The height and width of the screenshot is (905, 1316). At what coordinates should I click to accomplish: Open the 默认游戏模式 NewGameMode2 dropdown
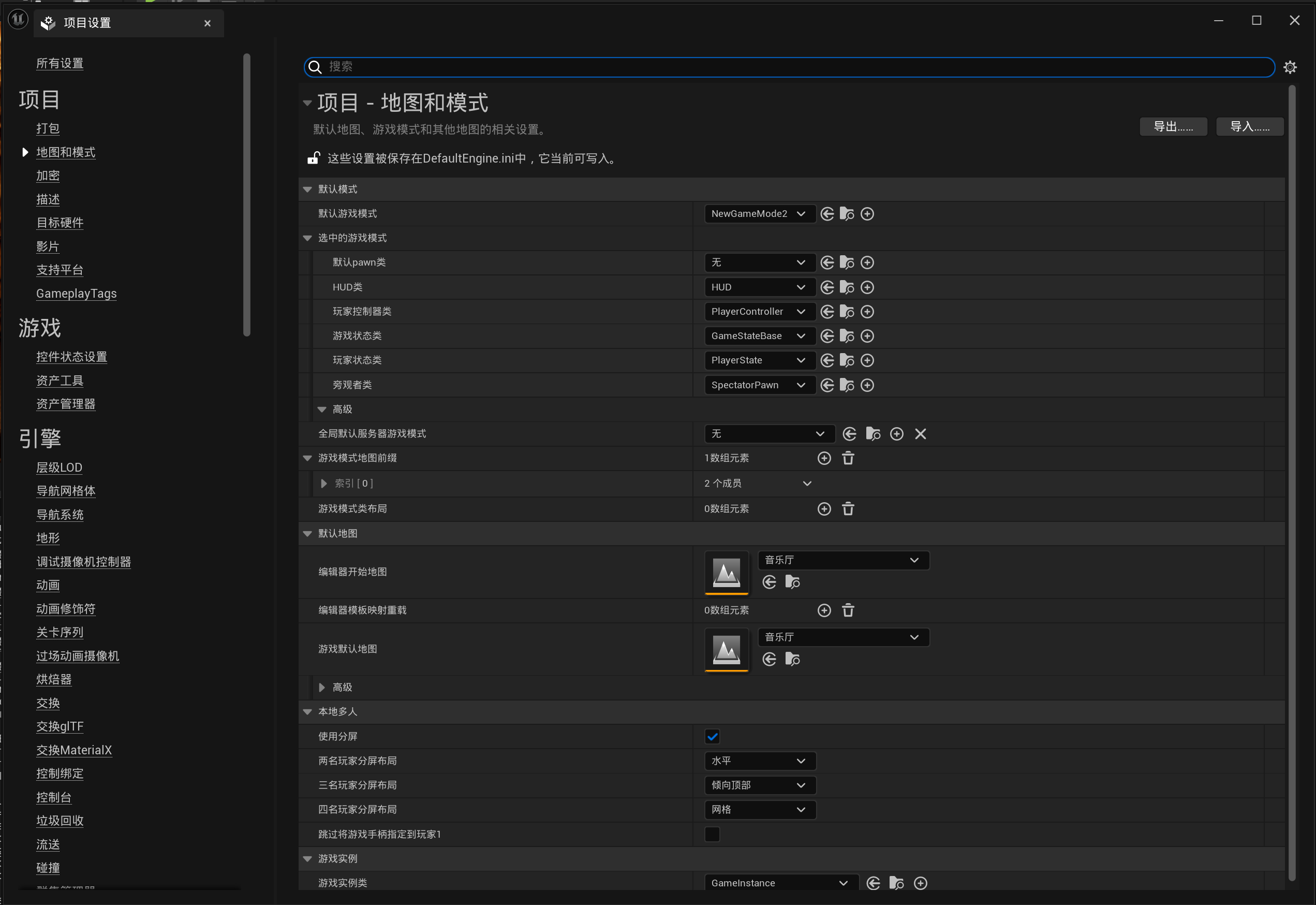pyautogui.click(x=760, y=214)
